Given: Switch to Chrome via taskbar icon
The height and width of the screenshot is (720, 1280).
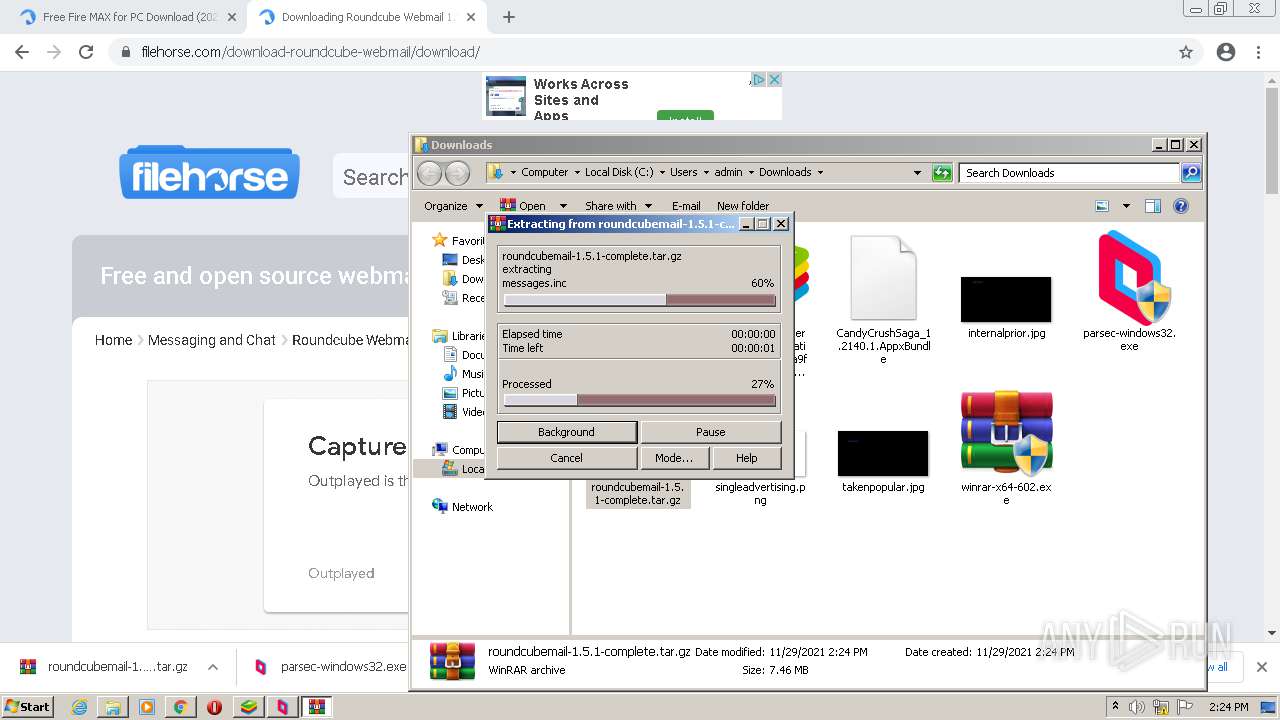Looking at the screenshot, I should tap(180, 707).
